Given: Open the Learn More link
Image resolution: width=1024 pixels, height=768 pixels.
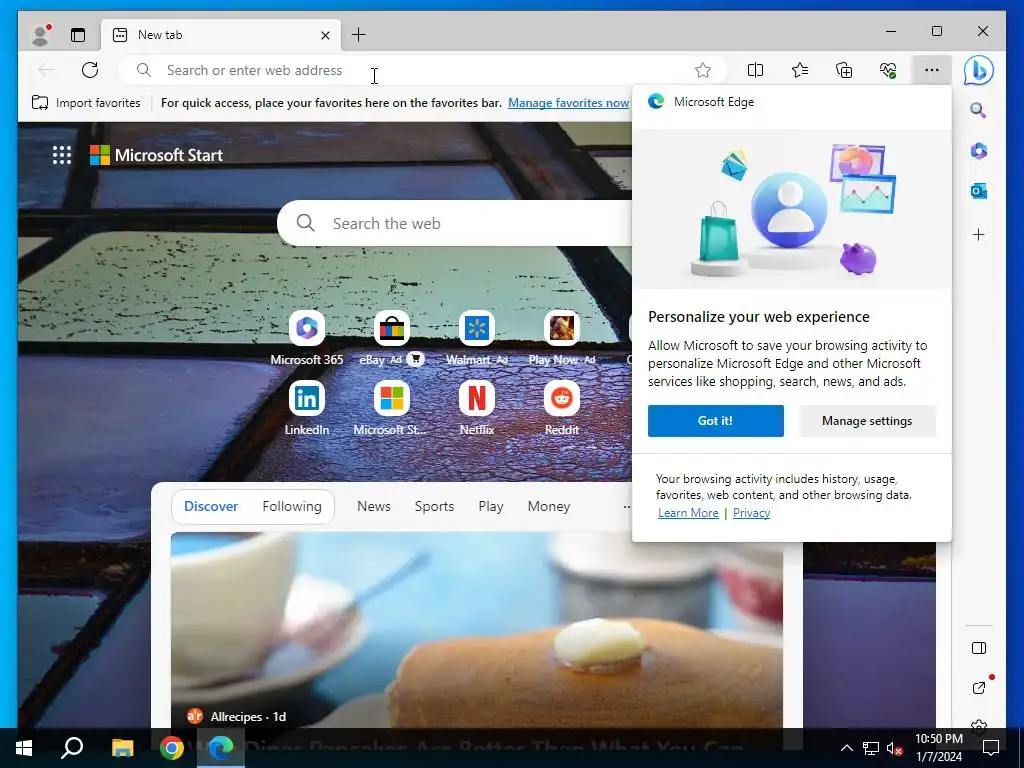Looking at the screenshot, I should click(x=688, y=513).
